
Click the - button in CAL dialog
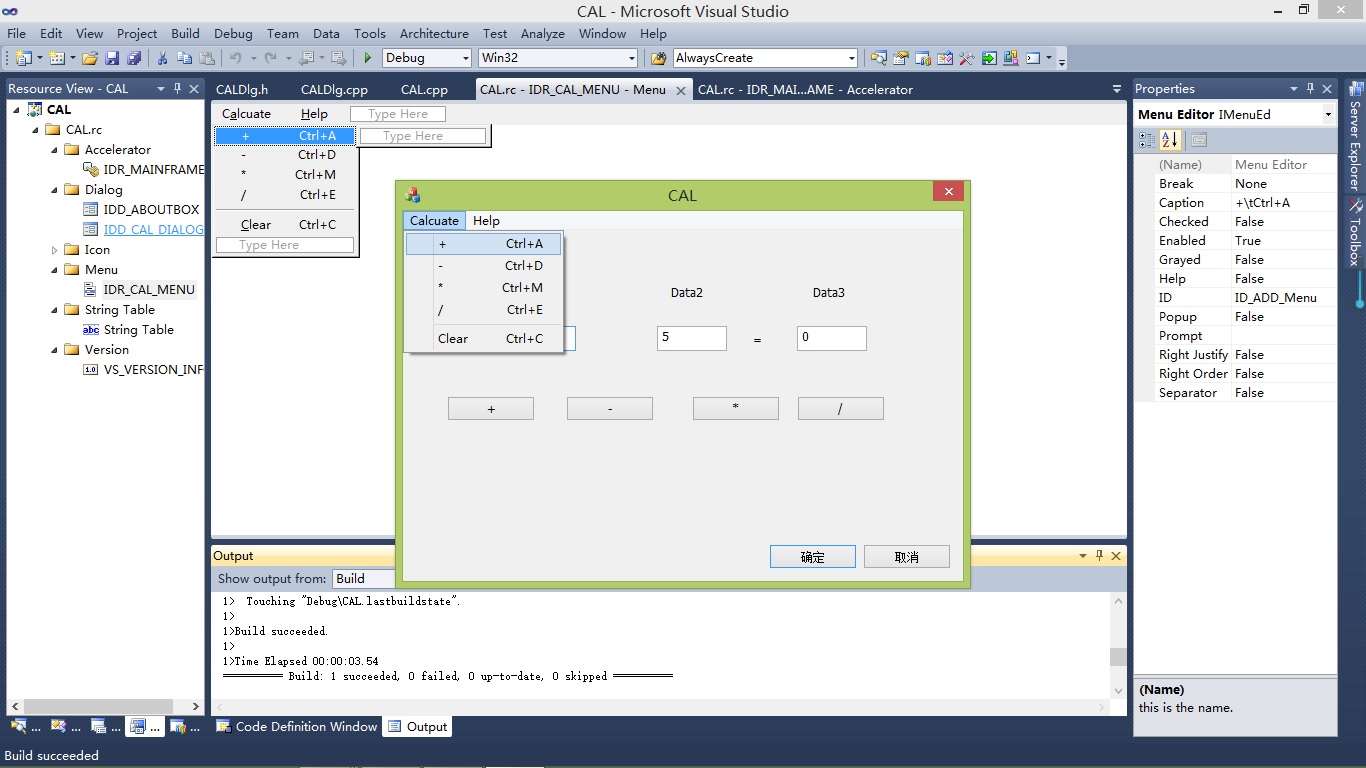pyautogui.click(x=610, y=408)
